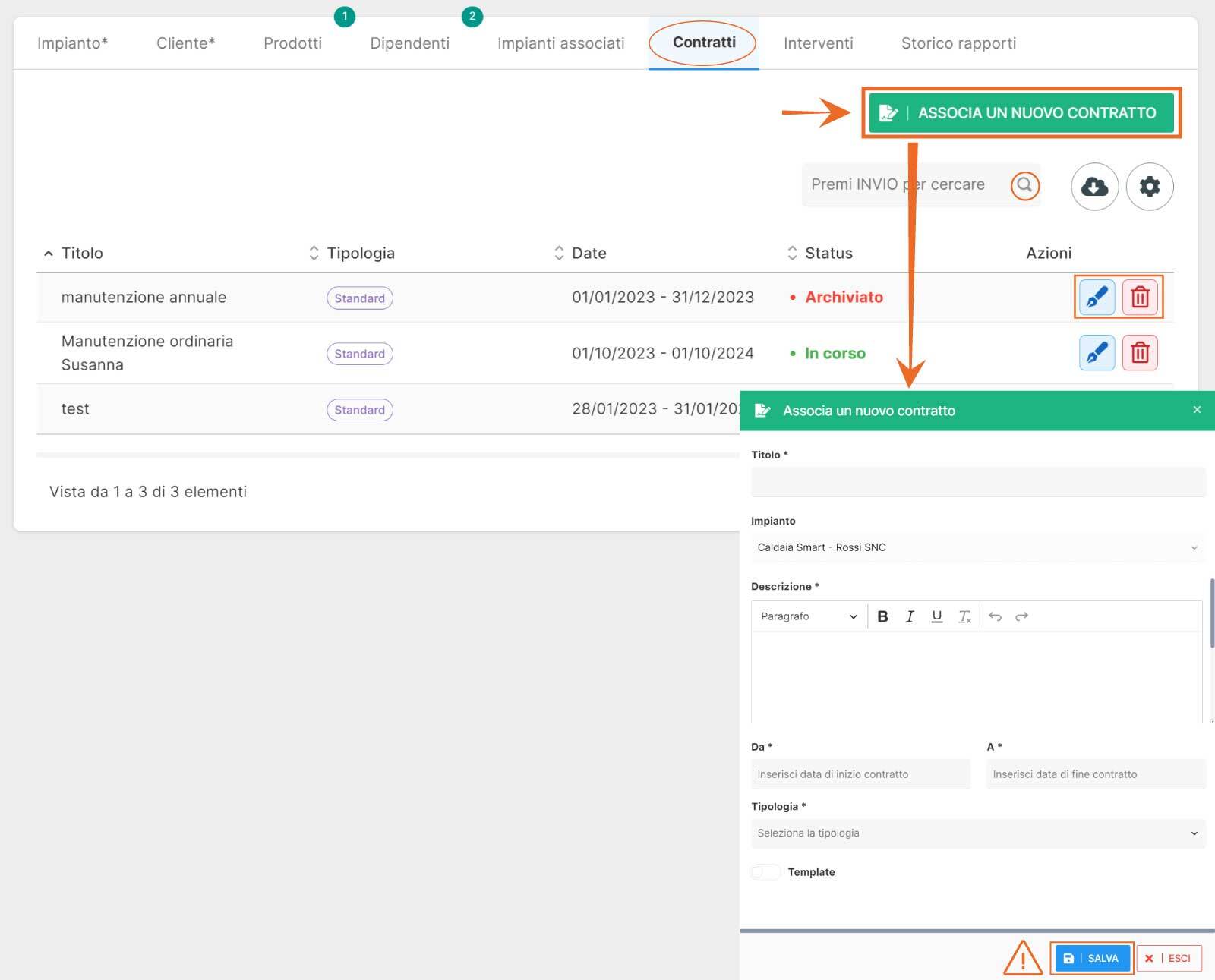Edit the Manutenzione ordinaria Susanna contract
This screenshot has width=1215, height=980.
point(1097,353)
